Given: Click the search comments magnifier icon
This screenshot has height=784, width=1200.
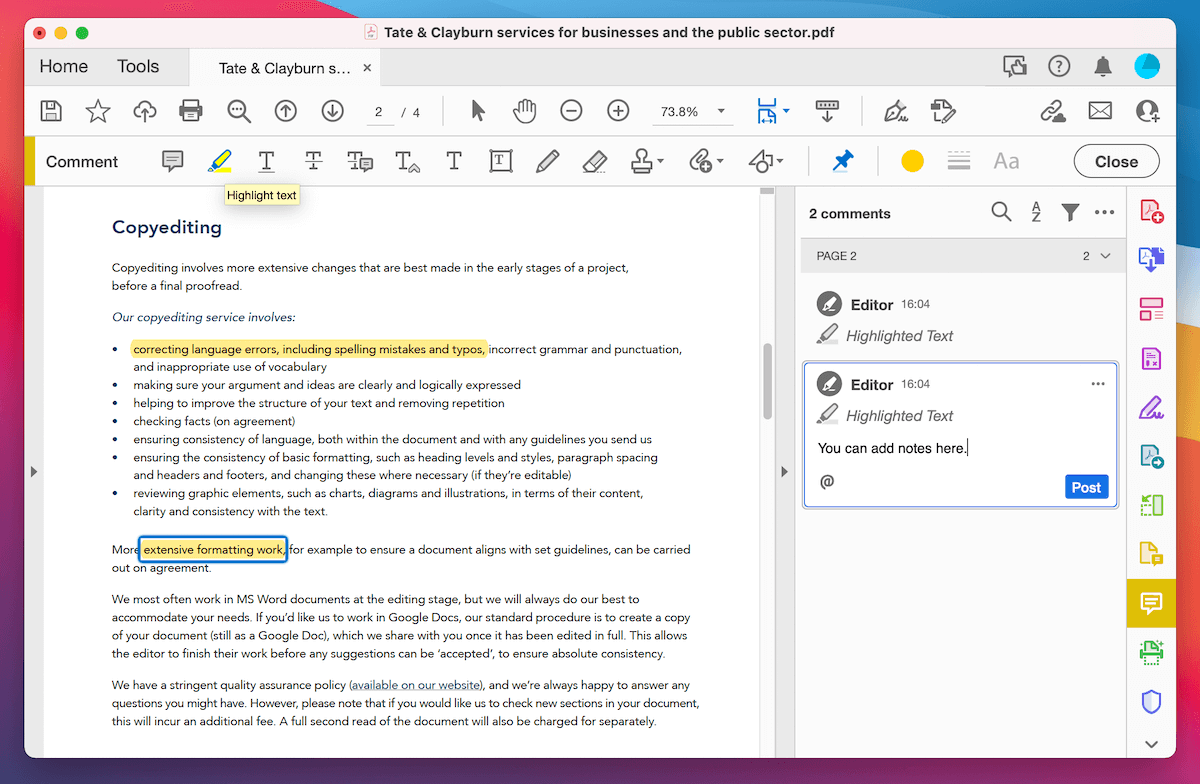Looking at the screenshot, I should pyautogui.click(x=1001, y=212).
